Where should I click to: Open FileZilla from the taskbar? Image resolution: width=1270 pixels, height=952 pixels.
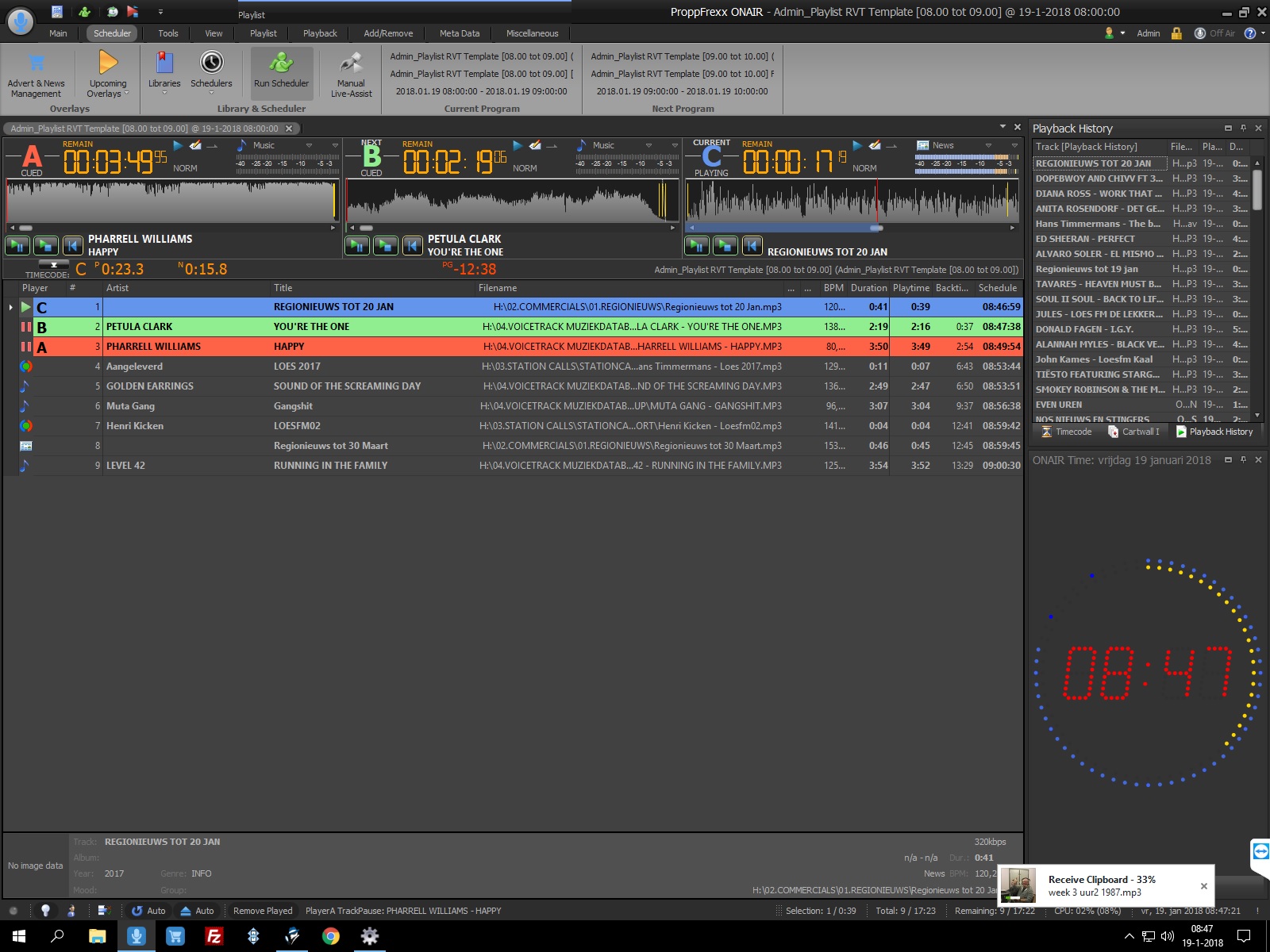click(214, 936)
